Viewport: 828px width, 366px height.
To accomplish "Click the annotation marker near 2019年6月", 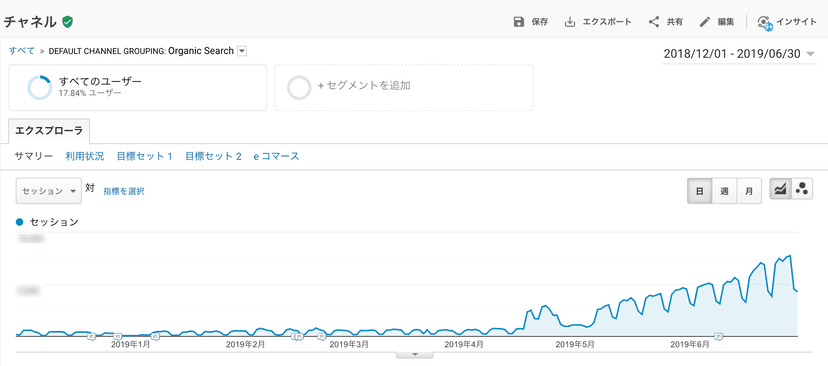I will point(718,336).
